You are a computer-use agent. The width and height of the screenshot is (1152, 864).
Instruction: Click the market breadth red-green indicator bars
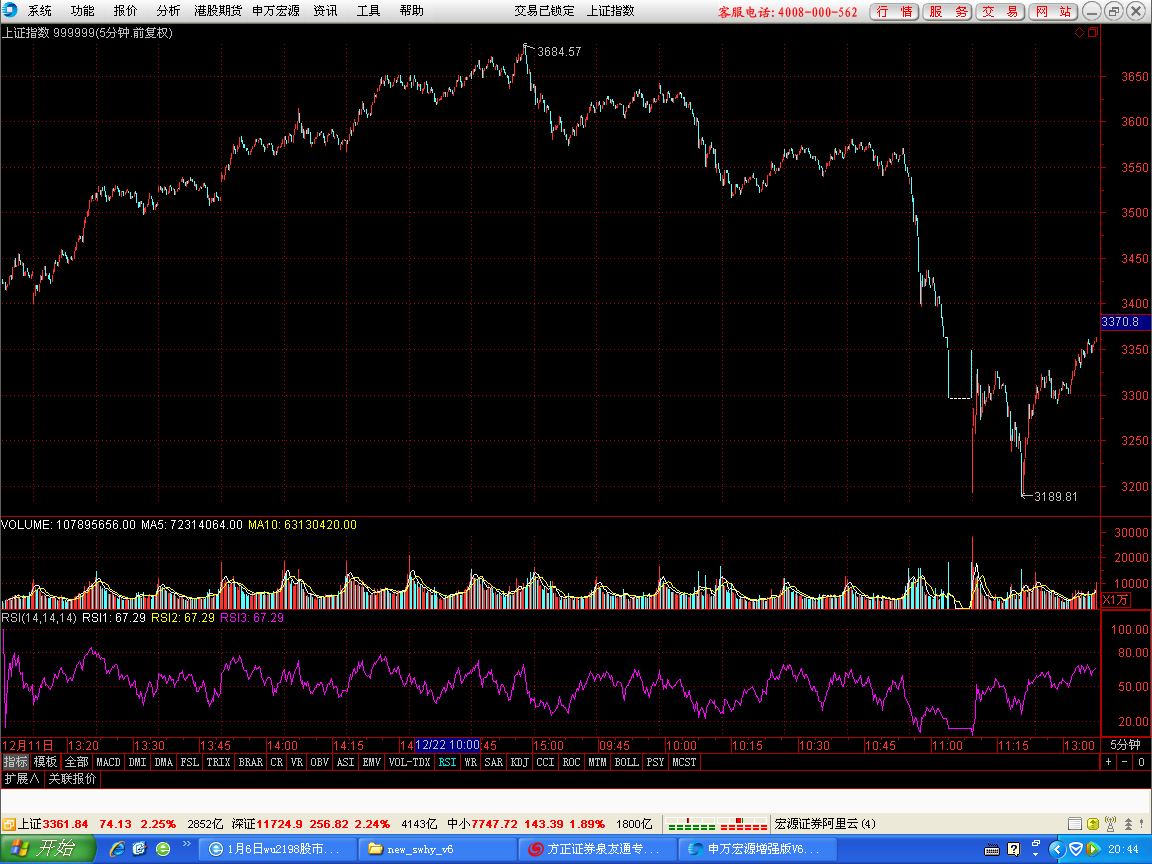click(717, 824)
